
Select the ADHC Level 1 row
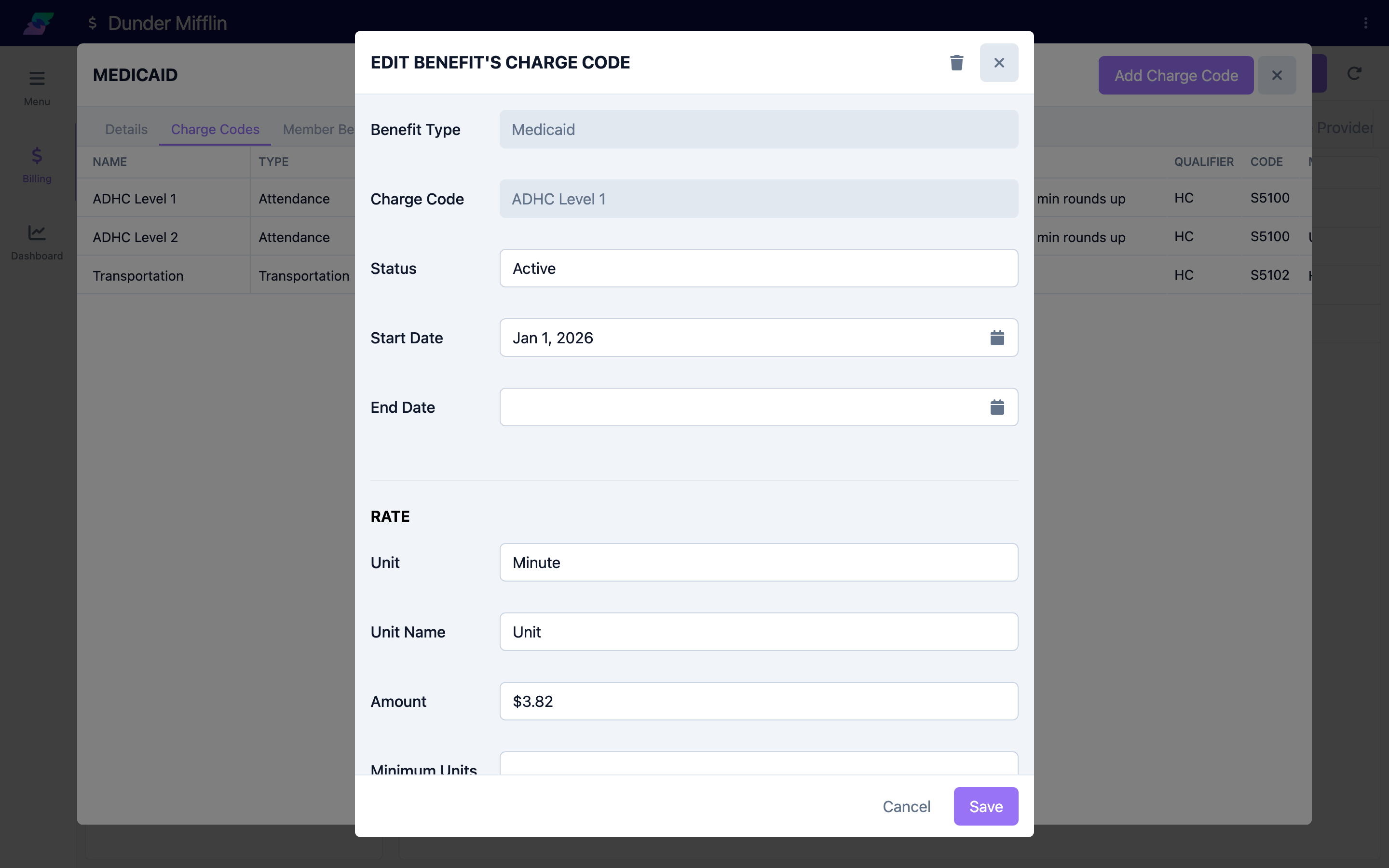216,198
